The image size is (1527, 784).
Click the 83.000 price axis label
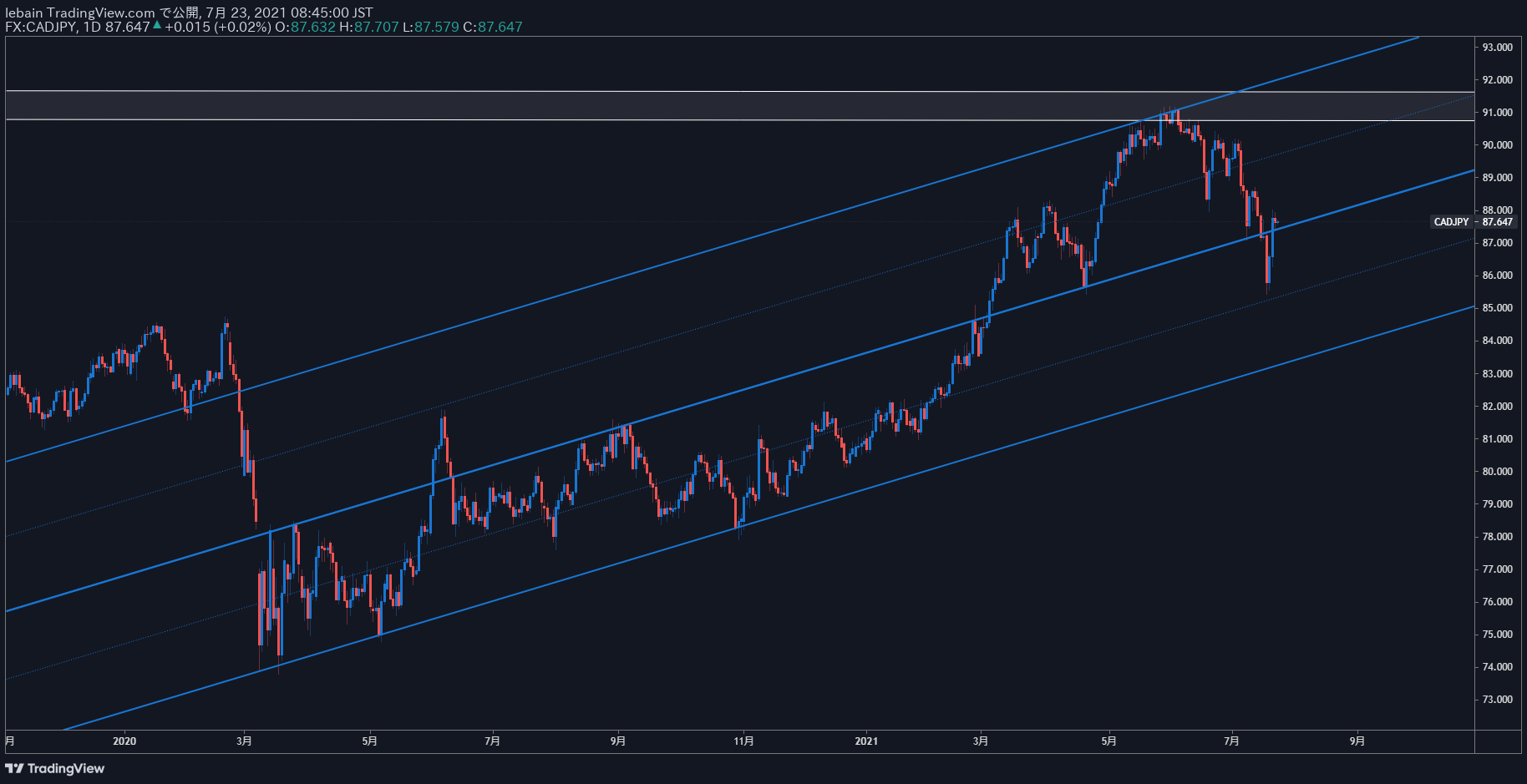coord(1497,374)
